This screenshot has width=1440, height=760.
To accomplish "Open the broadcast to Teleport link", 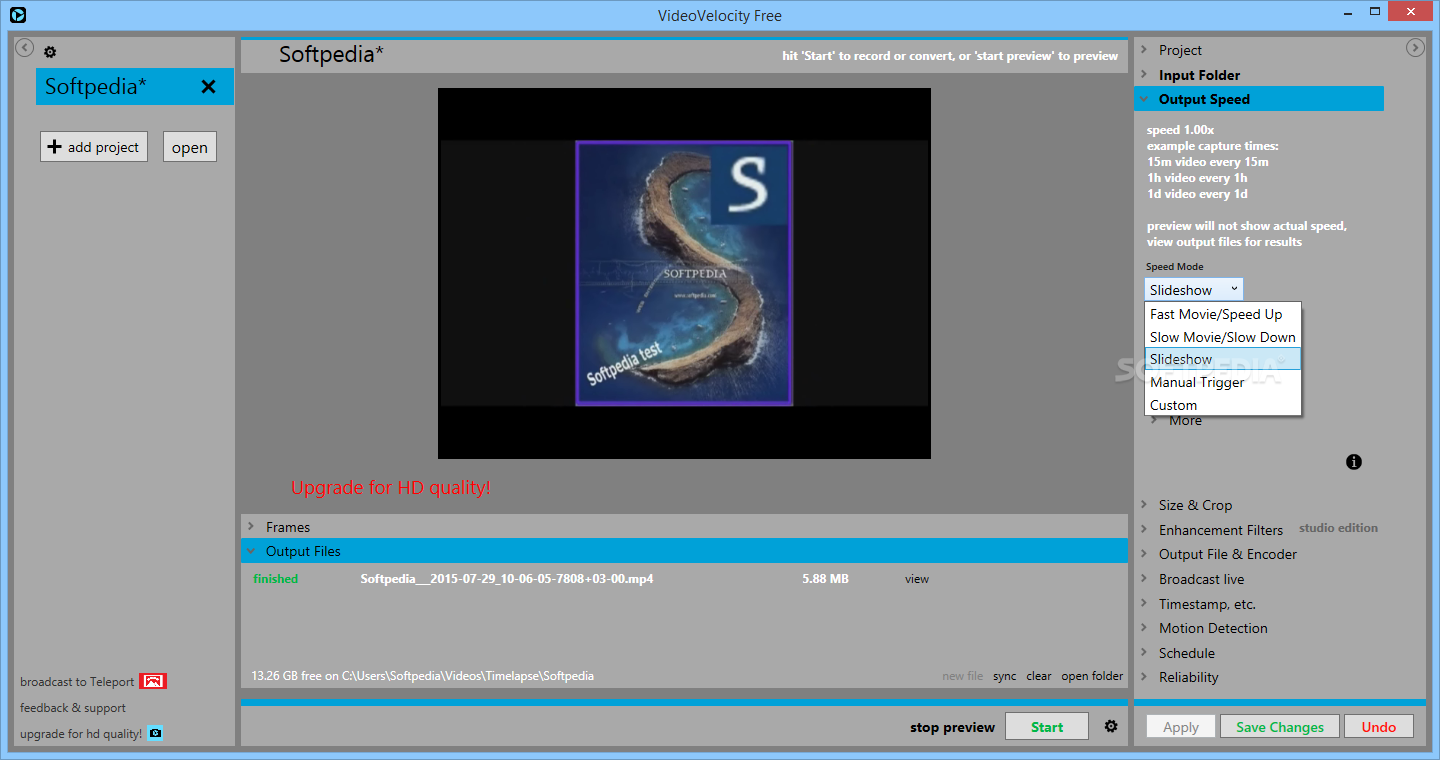I will coord(77,682).
